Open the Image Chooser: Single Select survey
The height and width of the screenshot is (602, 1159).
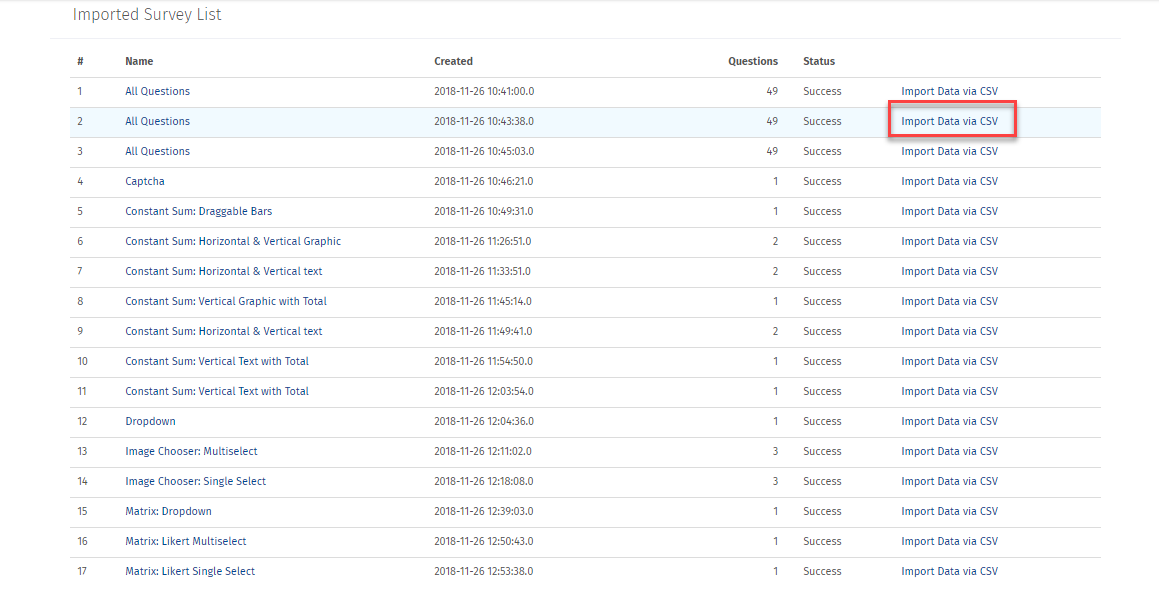pyautogui.click(x=194, y=481)
